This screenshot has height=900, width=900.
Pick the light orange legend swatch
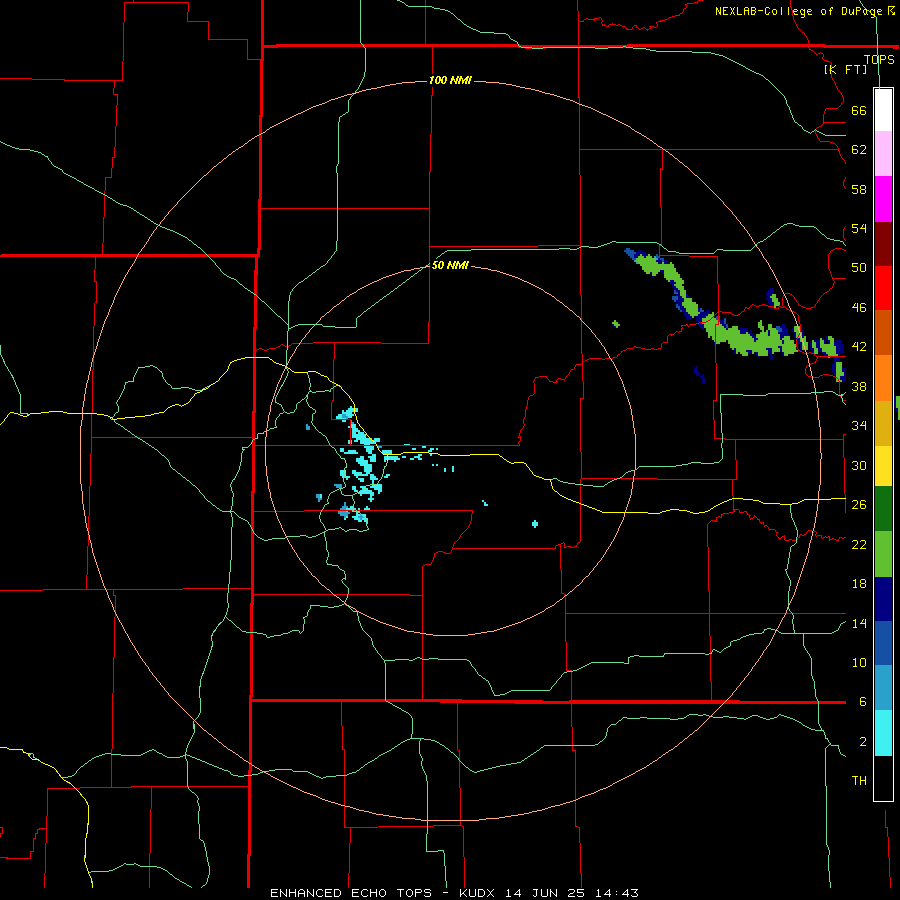point(883,378)
